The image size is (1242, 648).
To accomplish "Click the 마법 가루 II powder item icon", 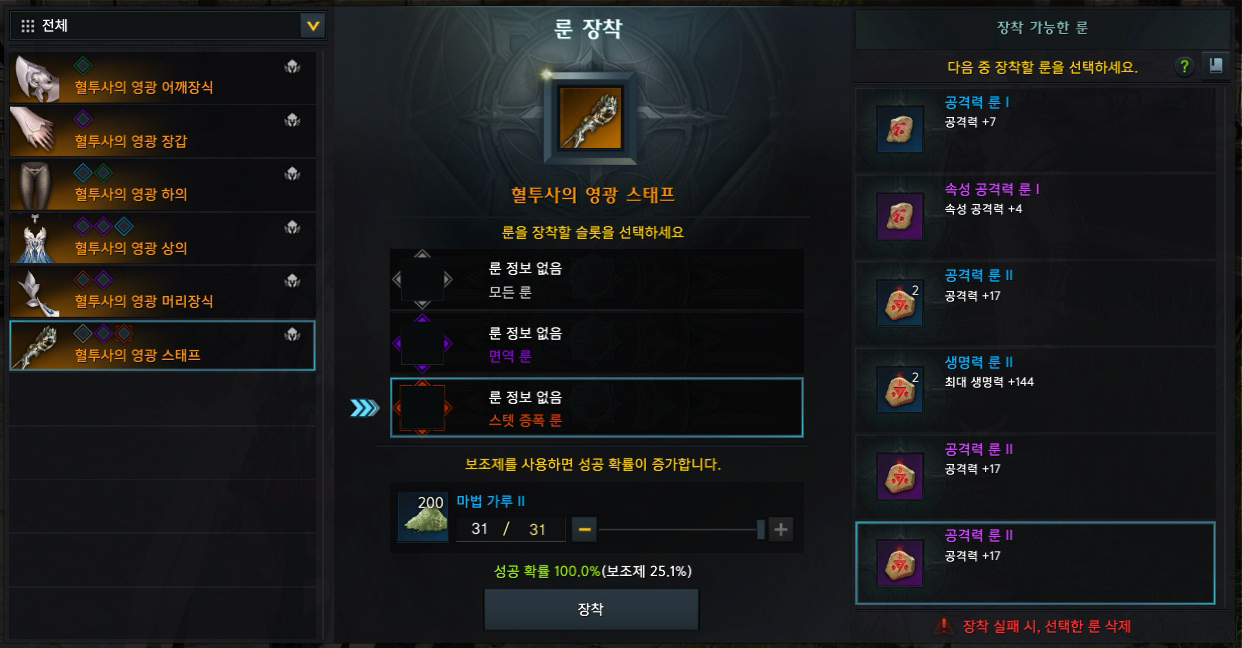I will tap(423, 516).
